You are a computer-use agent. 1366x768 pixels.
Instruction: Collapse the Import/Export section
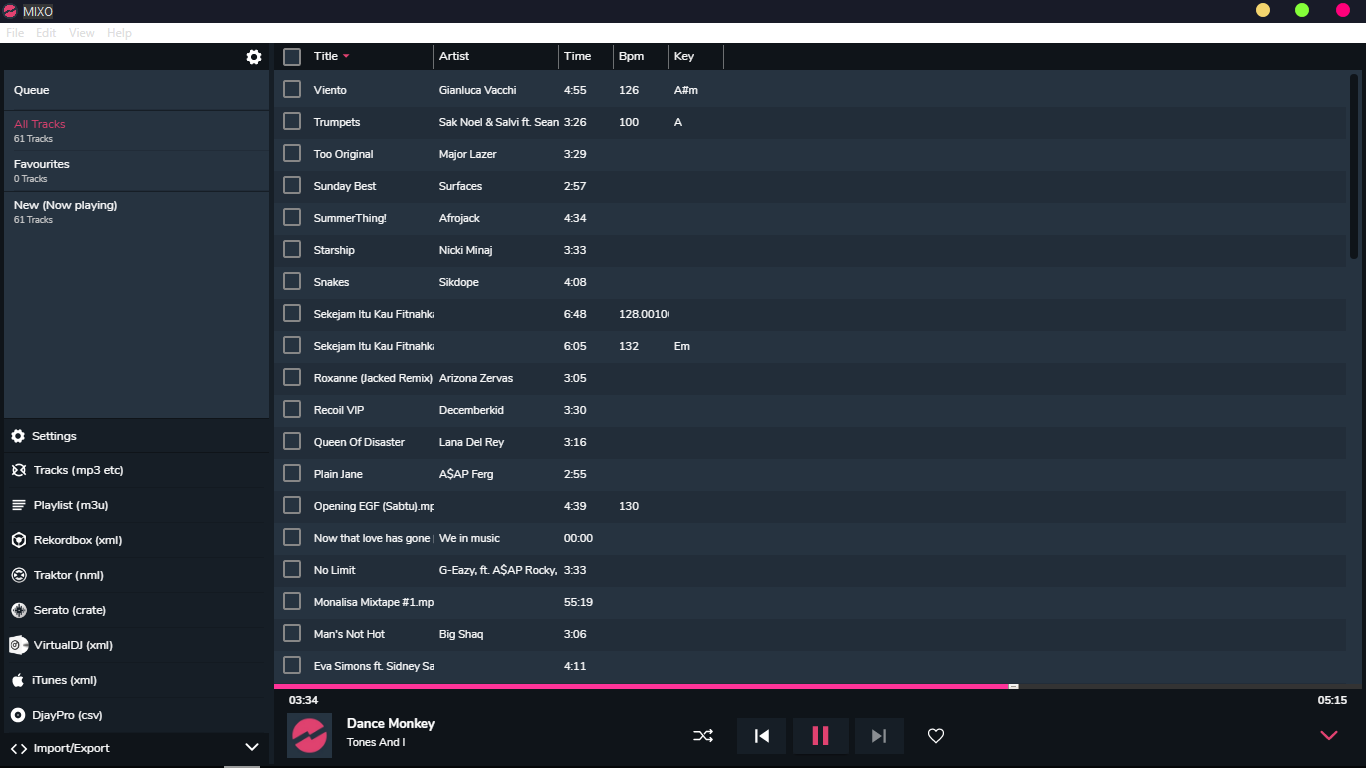252,748
